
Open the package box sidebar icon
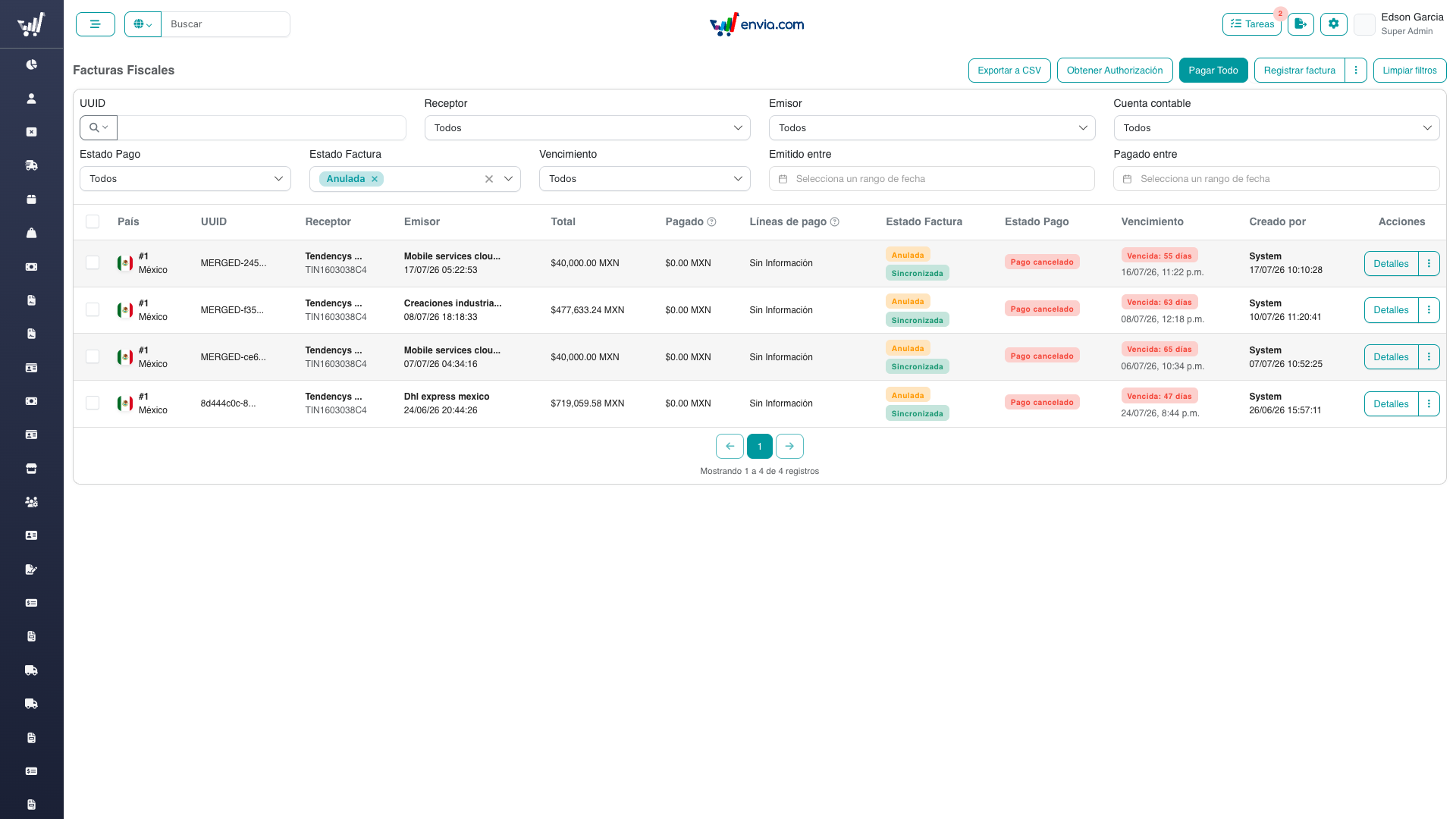[31, 199]
